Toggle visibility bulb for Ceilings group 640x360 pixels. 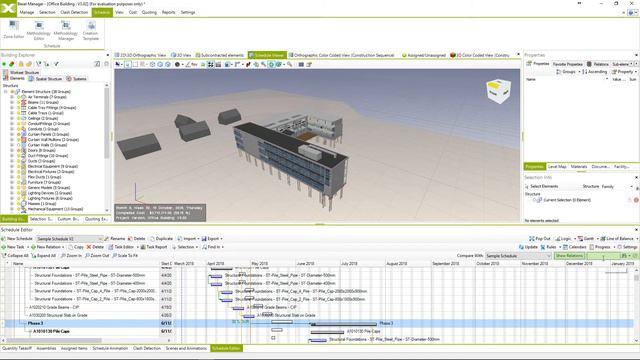pyautogui.click(x=18, y=118)
